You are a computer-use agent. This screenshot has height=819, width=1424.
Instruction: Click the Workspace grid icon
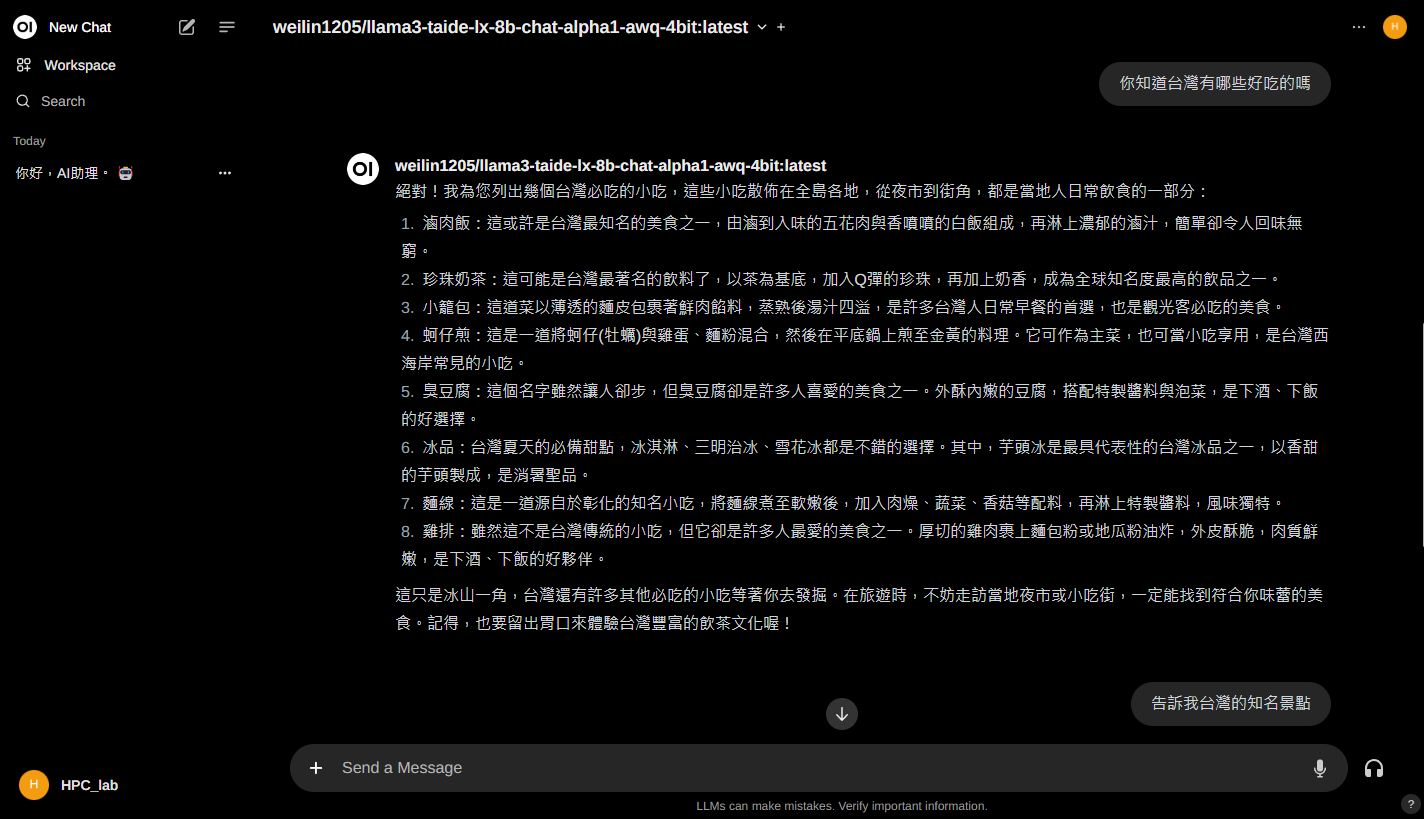[x=23, y=65]
